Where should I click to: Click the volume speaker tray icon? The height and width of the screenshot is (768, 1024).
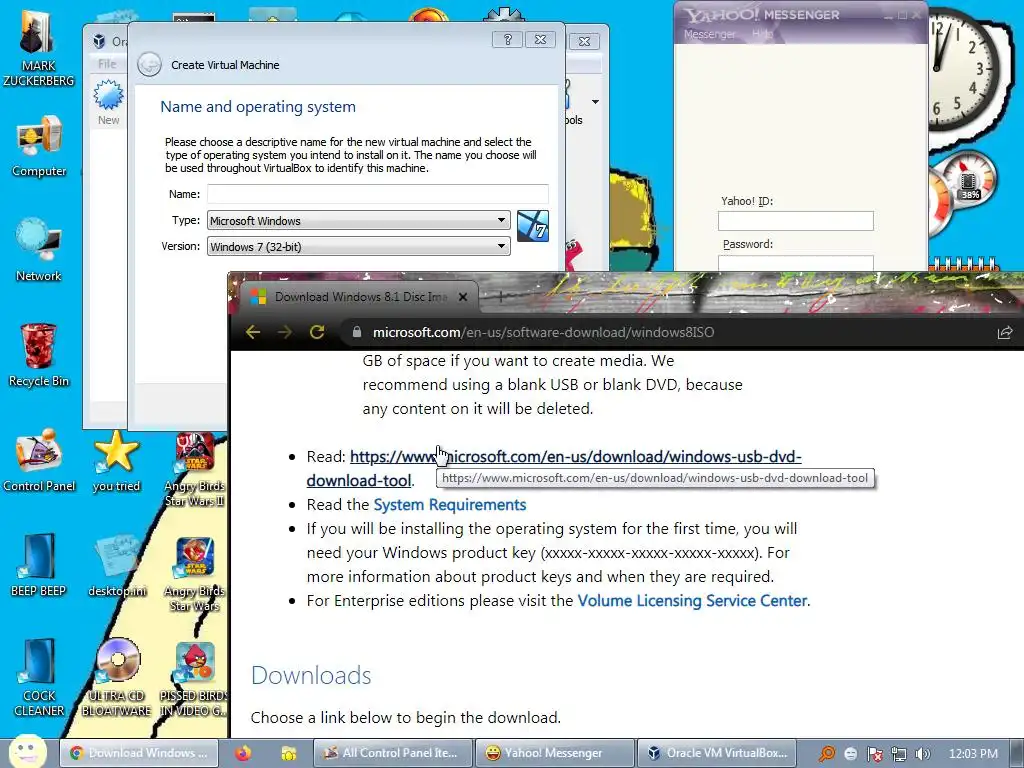[922, 754]
